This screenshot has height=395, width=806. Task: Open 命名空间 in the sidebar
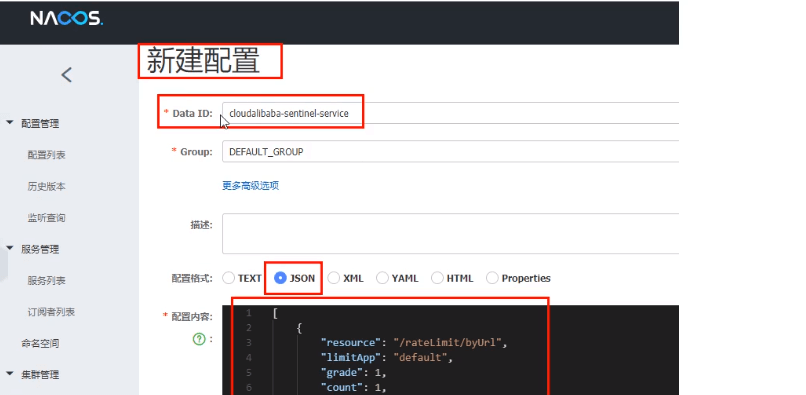coord(40,343)
